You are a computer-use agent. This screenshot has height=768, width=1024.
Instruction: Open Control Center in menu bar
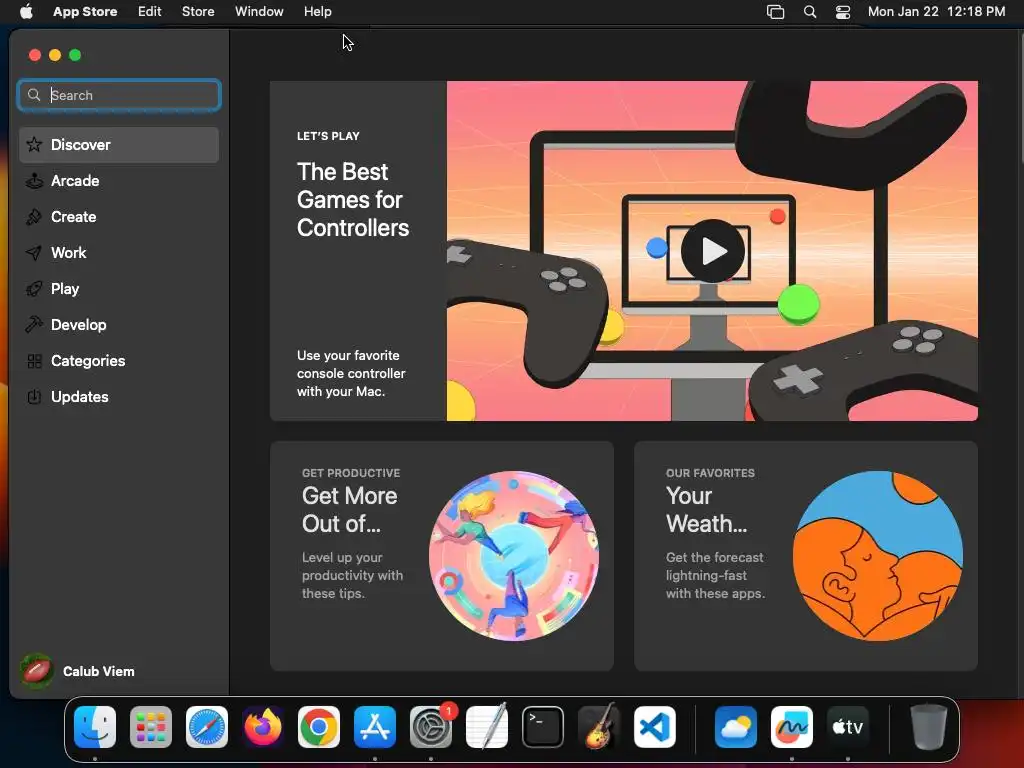843,12
